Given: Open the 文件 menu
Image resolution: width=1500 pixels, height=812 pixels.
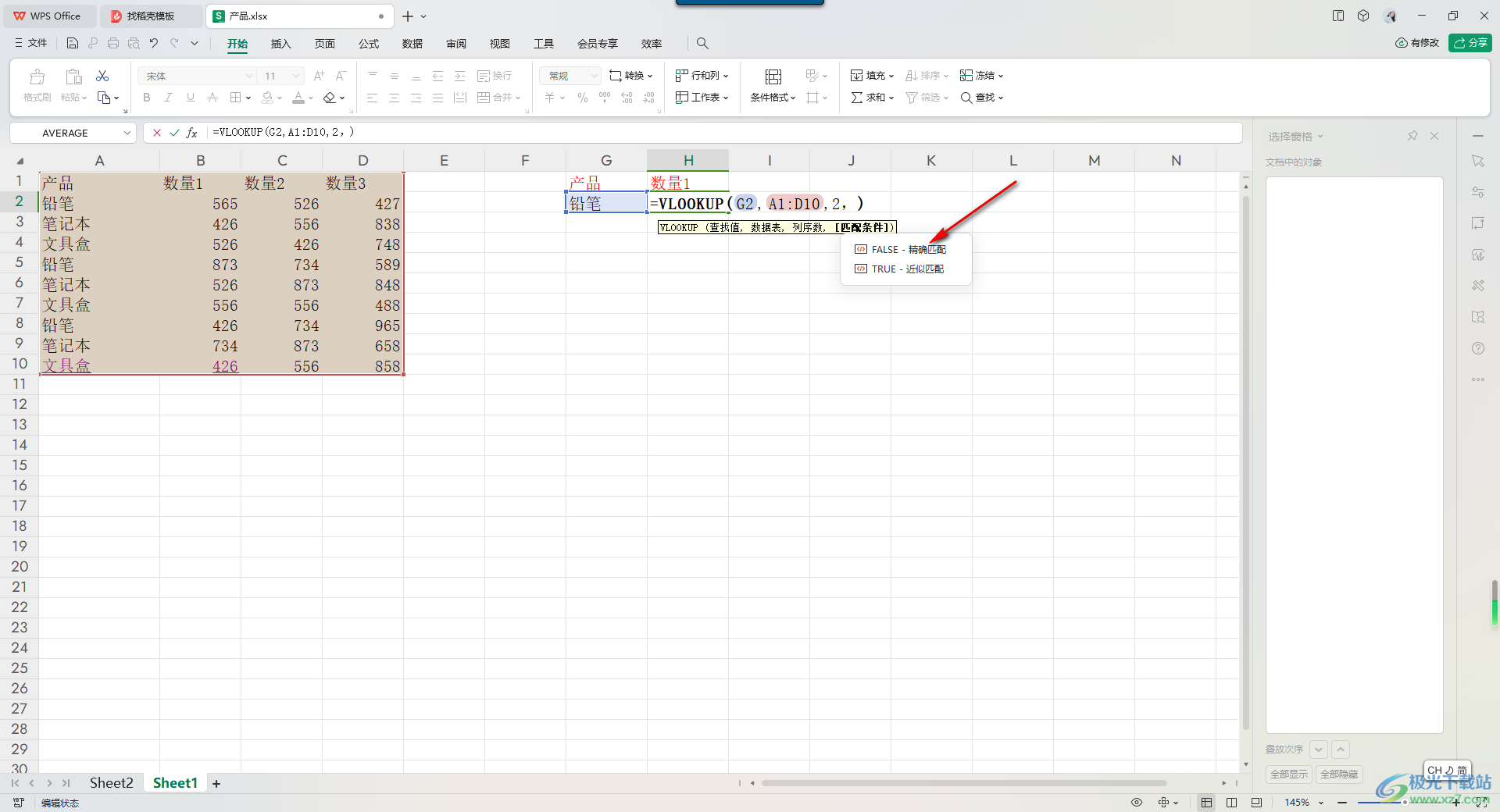Looking at the screenshot, I should point(31,44).
